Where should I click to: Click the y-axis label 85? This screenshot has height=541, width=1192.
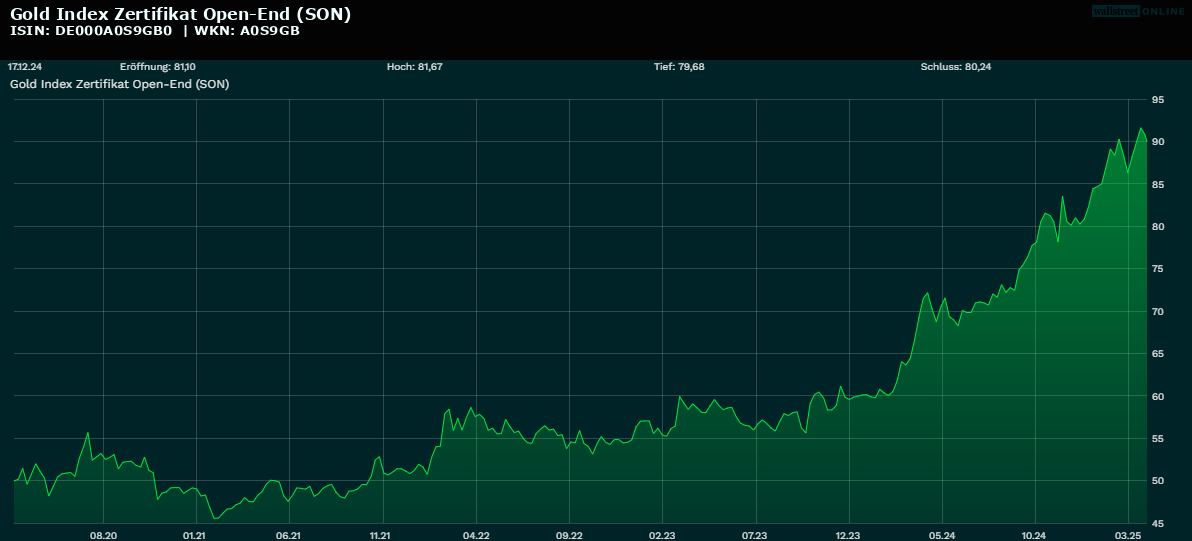pos(1158,185)
